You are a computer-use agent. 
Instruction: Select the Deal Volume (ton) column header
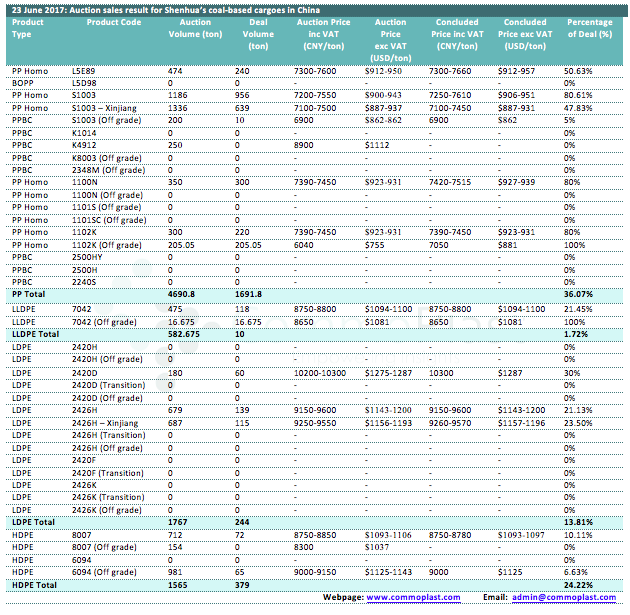click(x=258, y=34)
